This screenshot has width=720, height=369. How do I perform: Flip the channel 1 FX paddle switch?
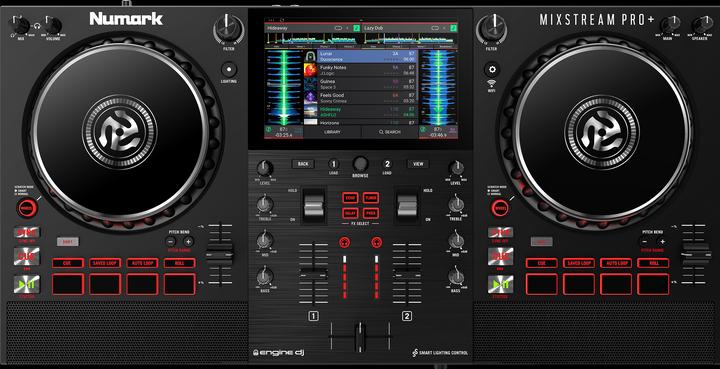click(x=314, y=205)
